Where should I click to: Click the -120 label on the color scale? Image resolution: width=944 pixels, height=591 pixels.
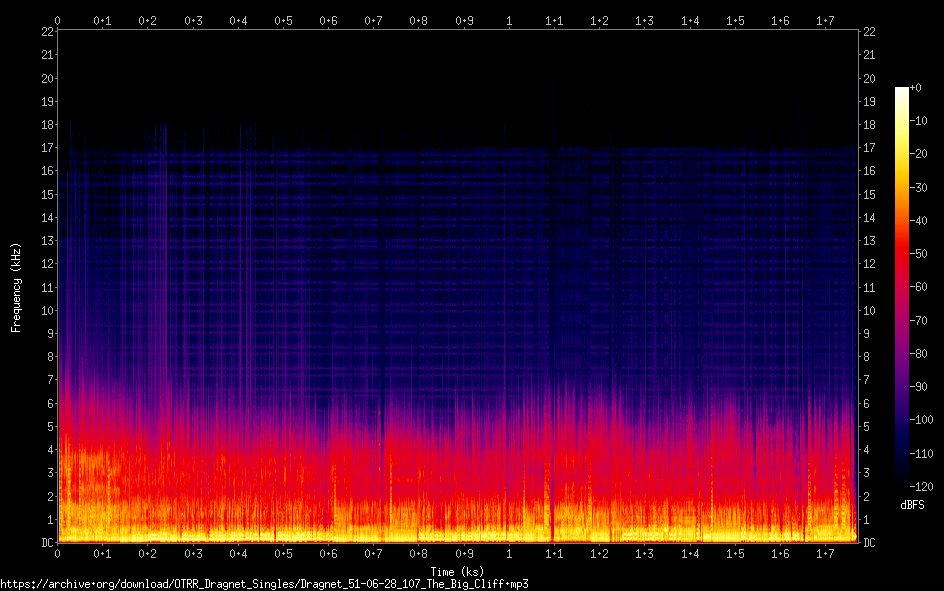point(917,485)
